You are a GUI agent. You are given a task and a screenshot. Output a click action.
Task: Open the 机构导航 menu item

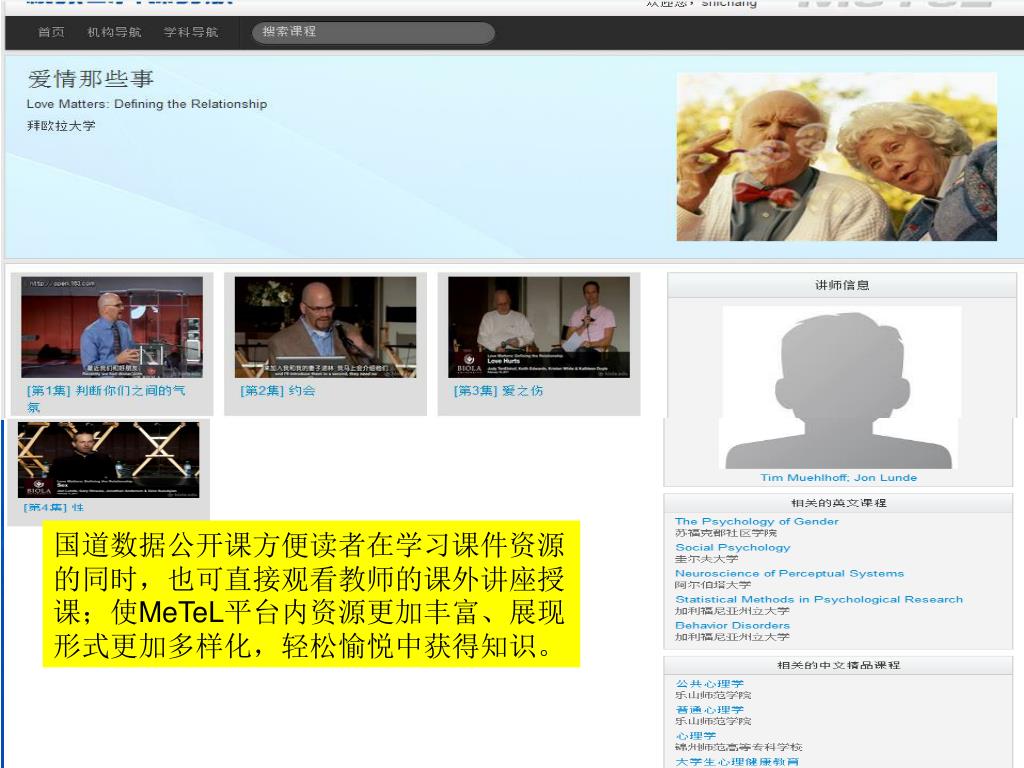tap(114, 32)
